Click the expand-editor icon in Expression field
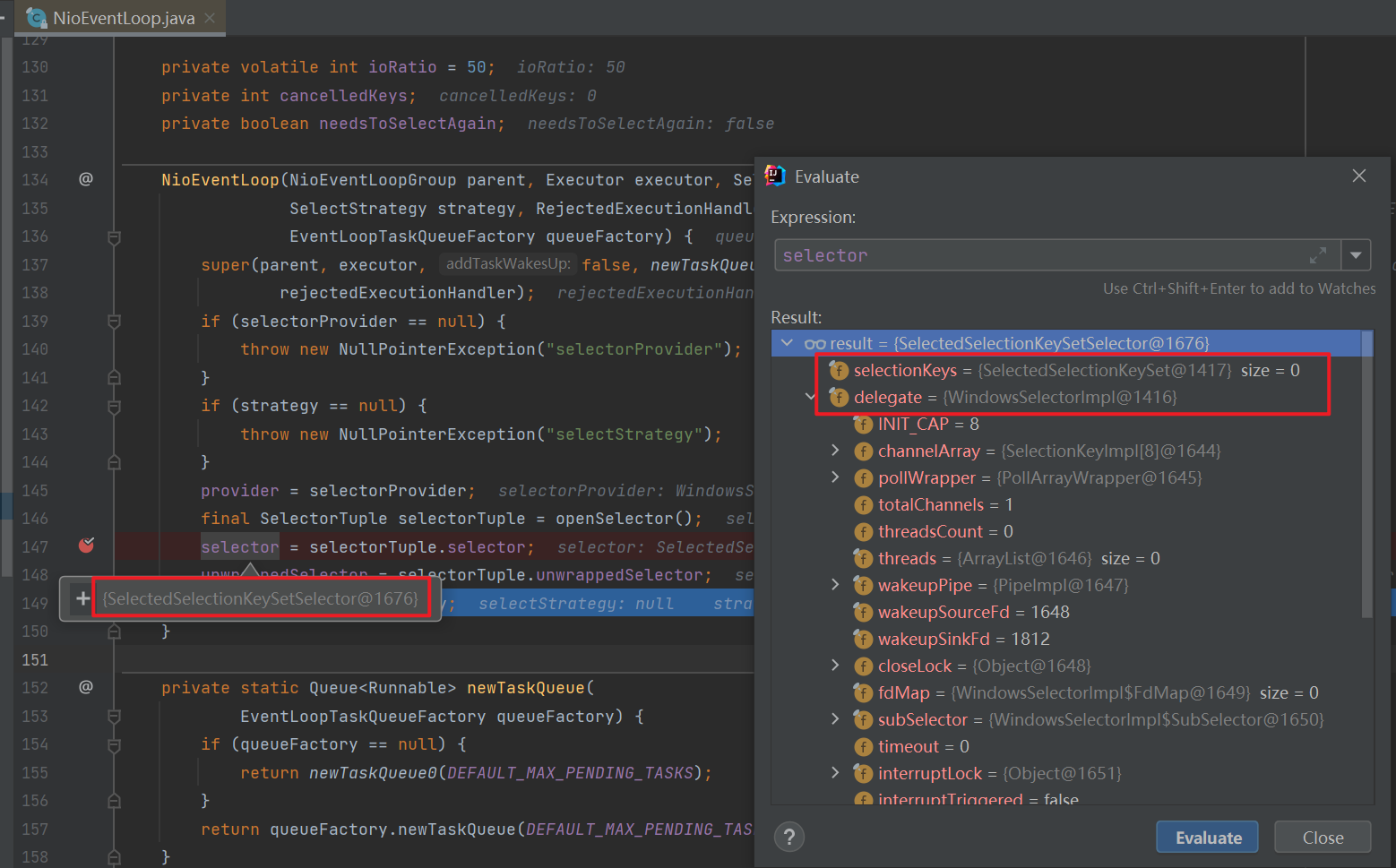The width and height of the screenshot is (1396, 868). [x=1317, y=256]
